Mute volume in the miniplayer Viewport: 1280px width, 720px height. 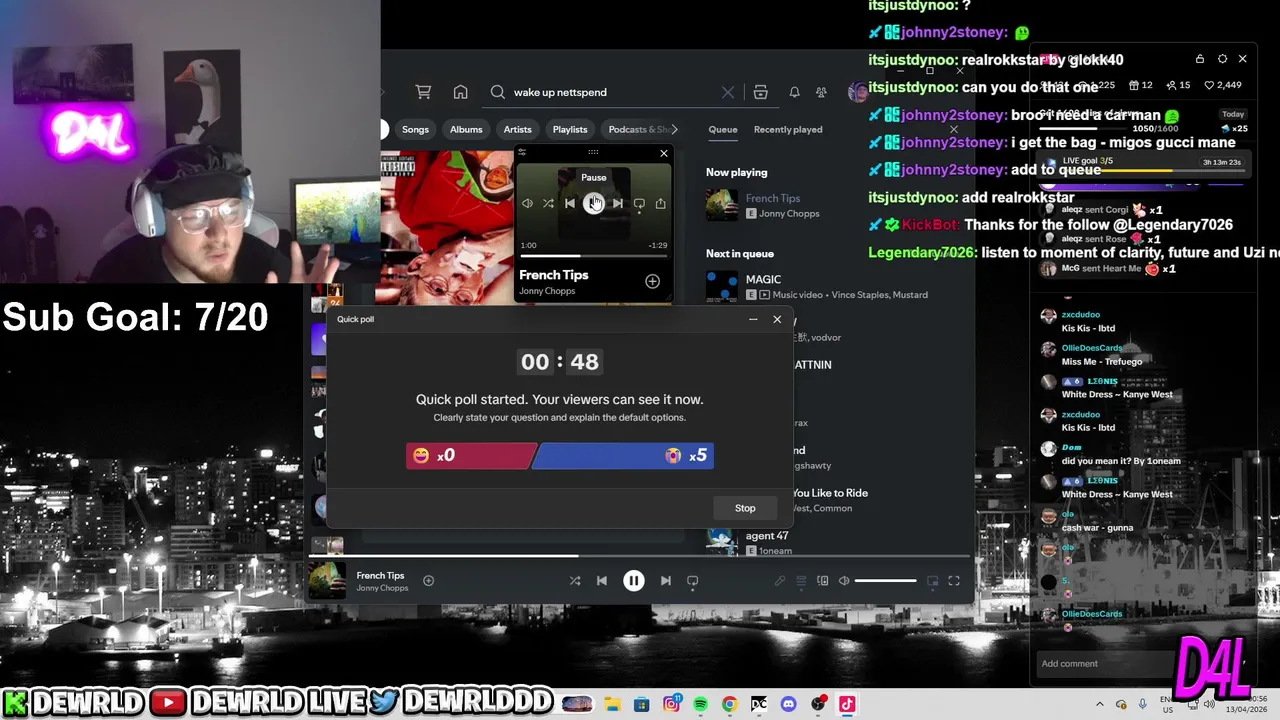pos(527,204)
